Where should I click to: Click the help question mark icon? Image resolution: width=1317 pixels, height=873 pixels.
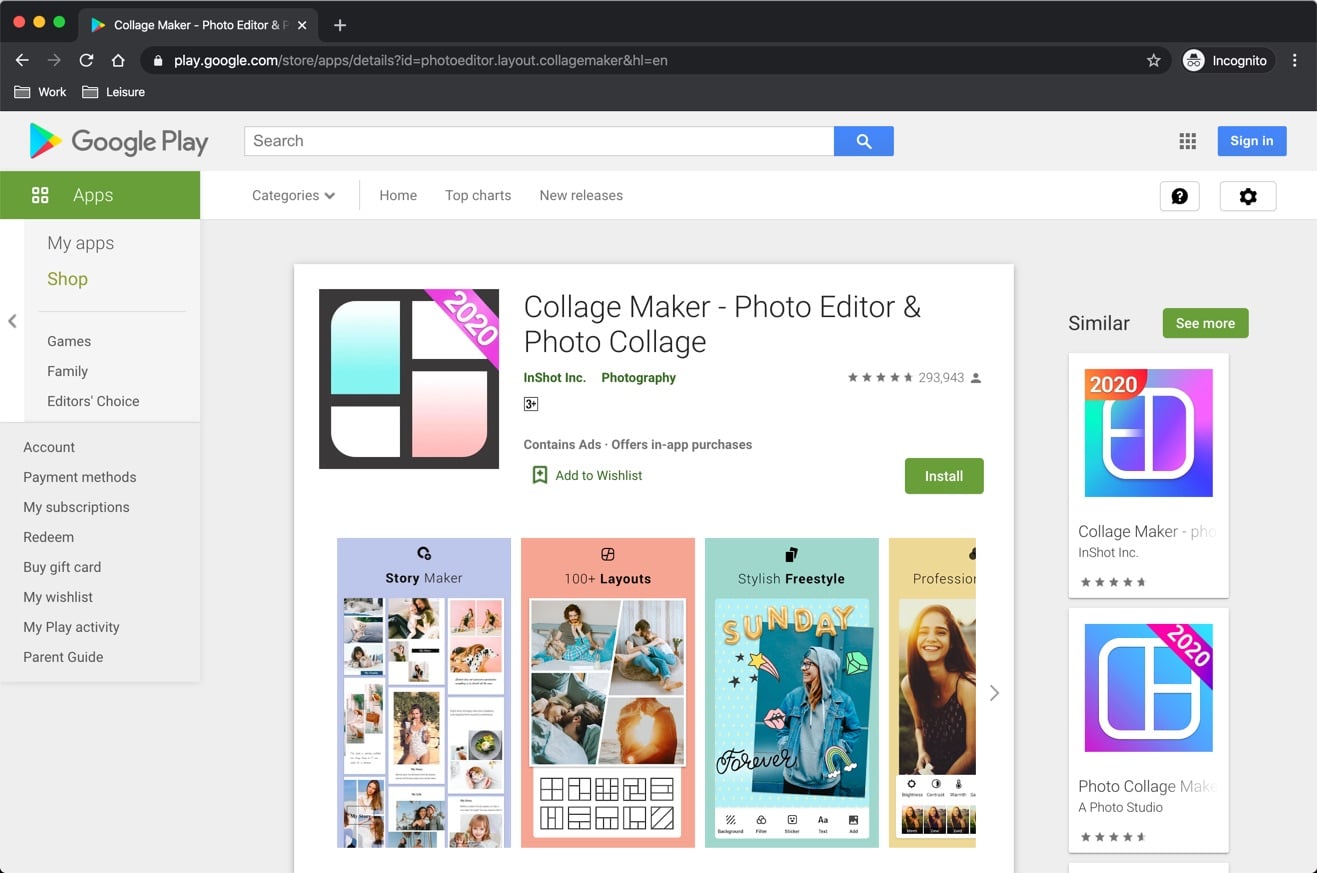pos(1179,196)
